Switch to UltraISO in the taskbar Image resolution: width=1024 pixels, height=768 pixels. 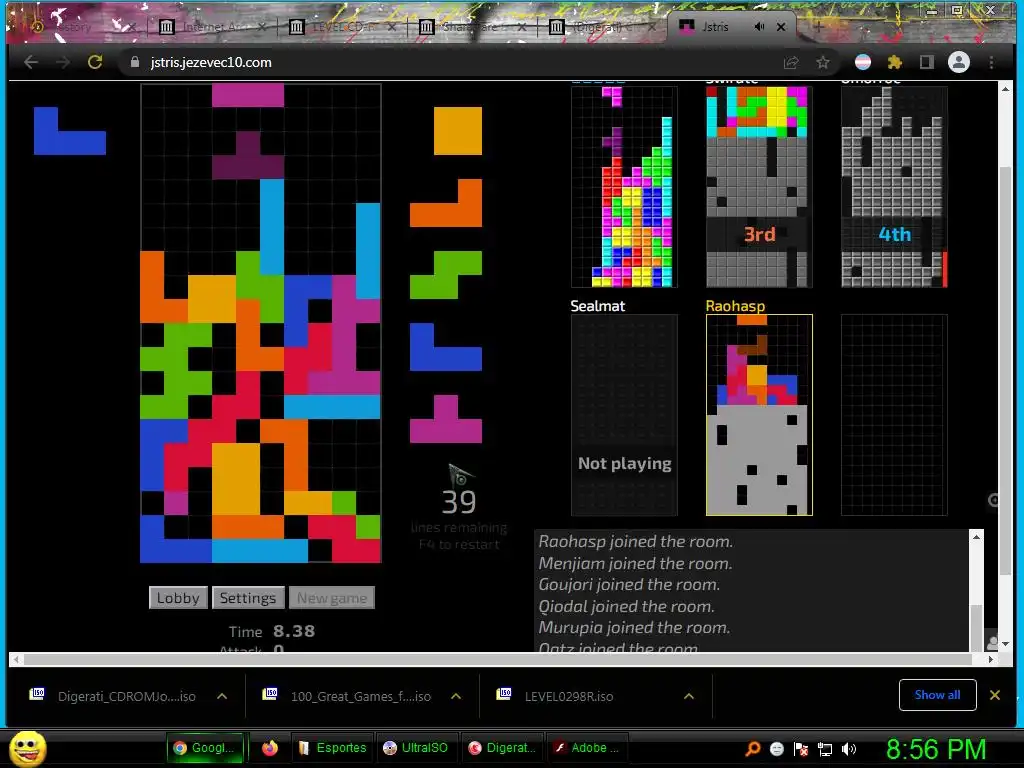416,748
